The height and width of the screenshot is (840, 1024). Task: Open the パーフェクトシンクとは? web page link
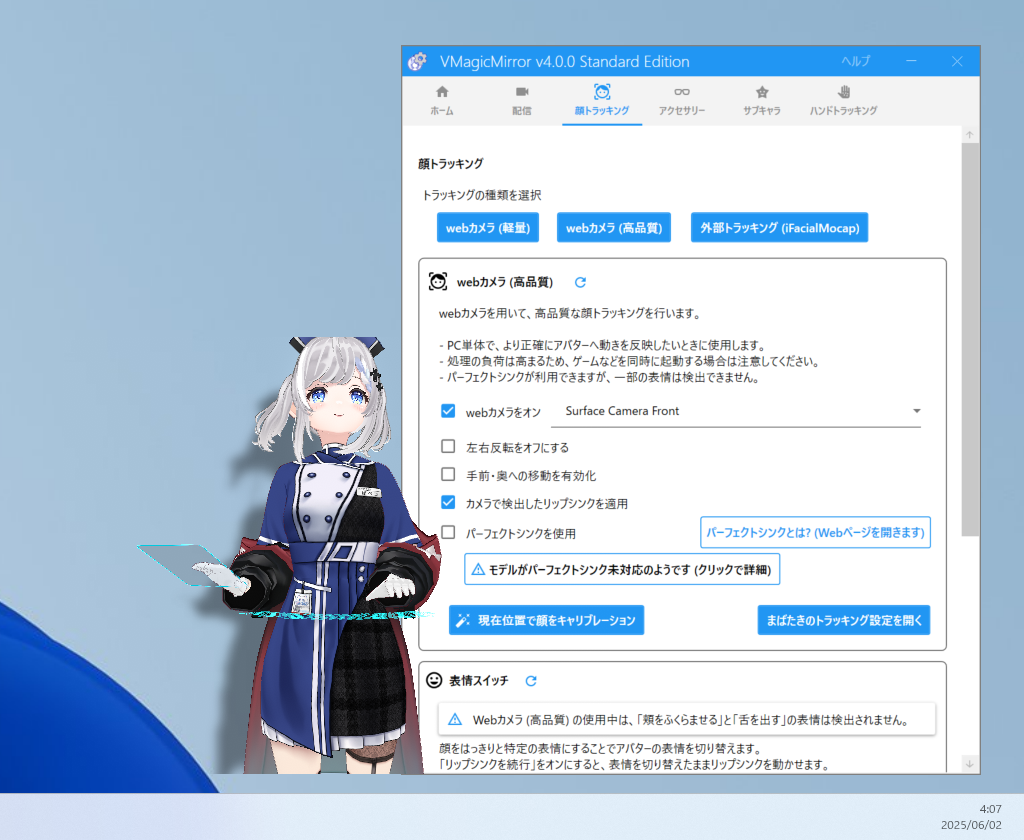(815, 532)
